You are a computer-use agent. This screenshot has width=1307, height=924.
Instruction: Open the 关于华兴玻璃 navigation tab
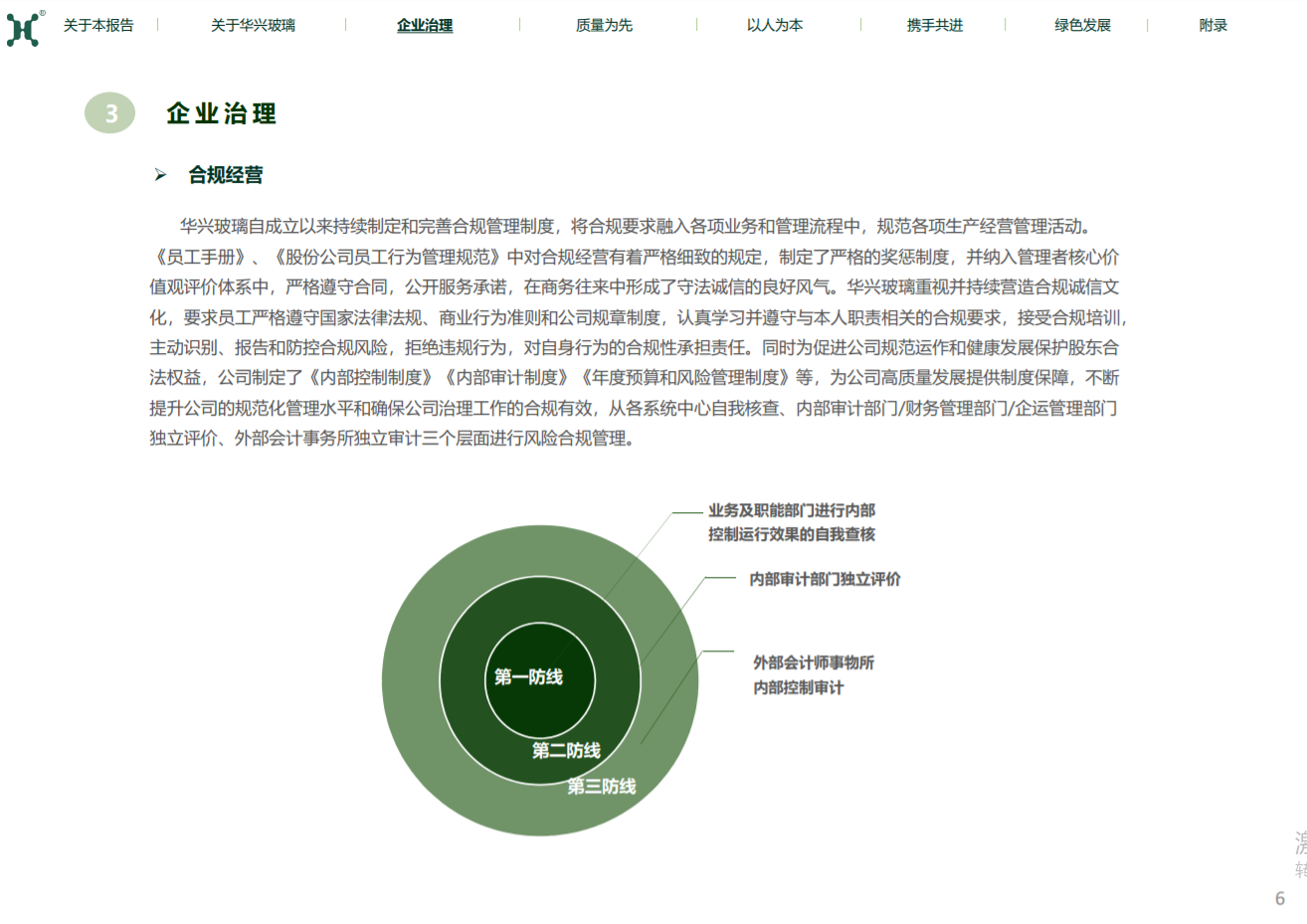[253, 25]
